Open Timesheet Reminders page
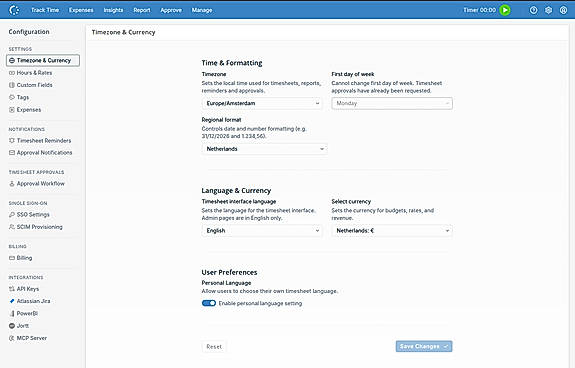575x368 pixels. pyautogui.click(x=43, y=141)
